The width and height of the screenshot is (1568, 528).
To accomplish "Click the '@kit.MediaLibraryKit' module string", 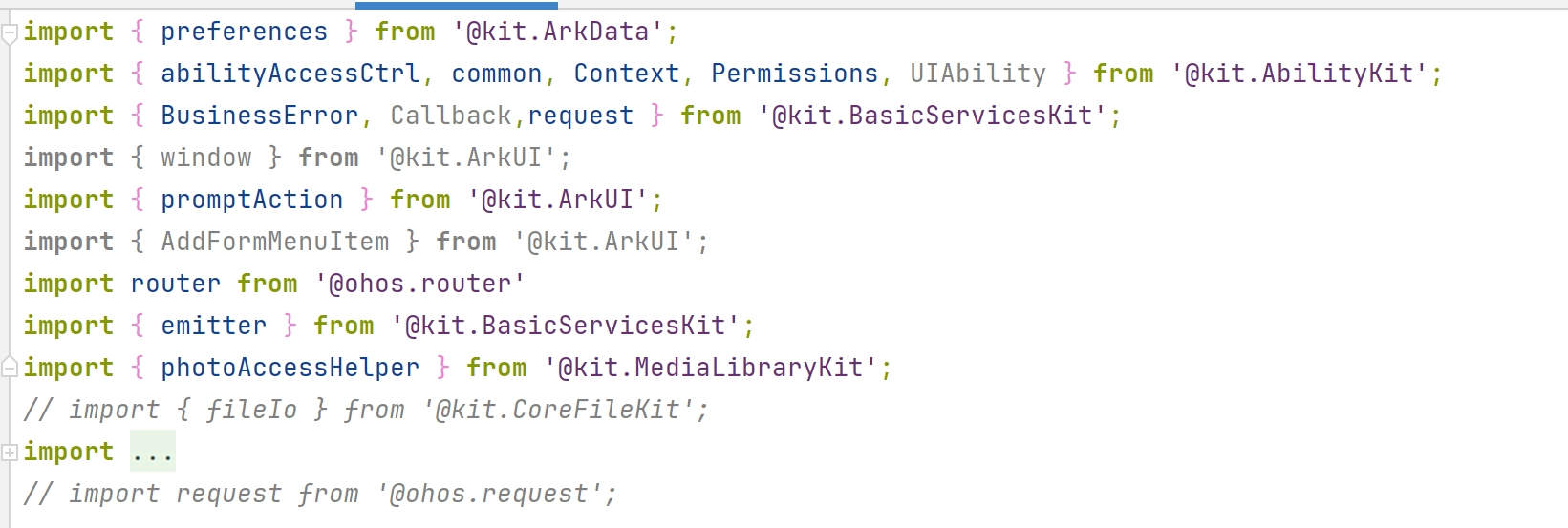I will [x=711, y=369].
